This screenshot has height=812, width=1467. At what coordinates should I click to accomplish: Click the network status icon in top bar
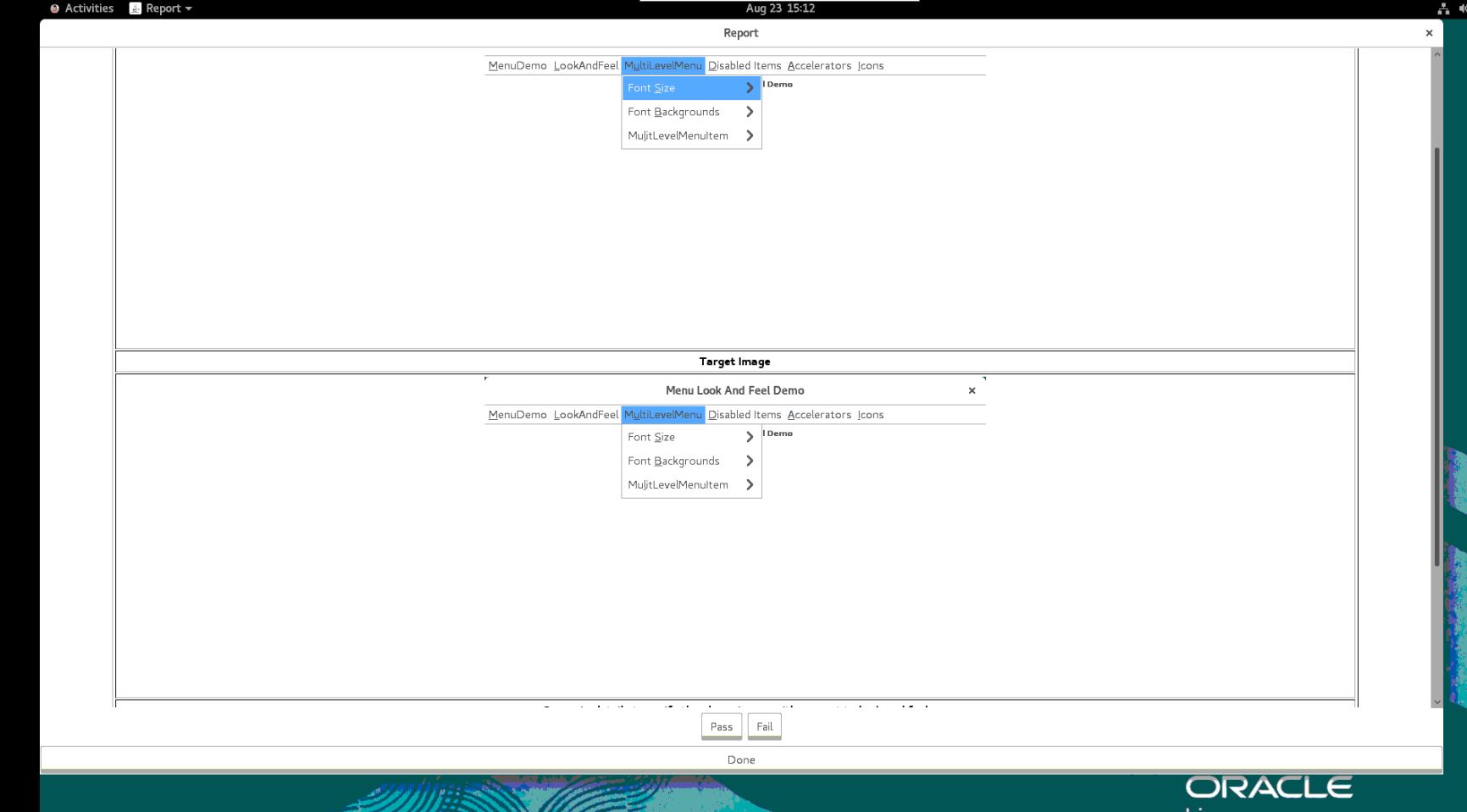pyautogui.click(x=1443, y=8)
